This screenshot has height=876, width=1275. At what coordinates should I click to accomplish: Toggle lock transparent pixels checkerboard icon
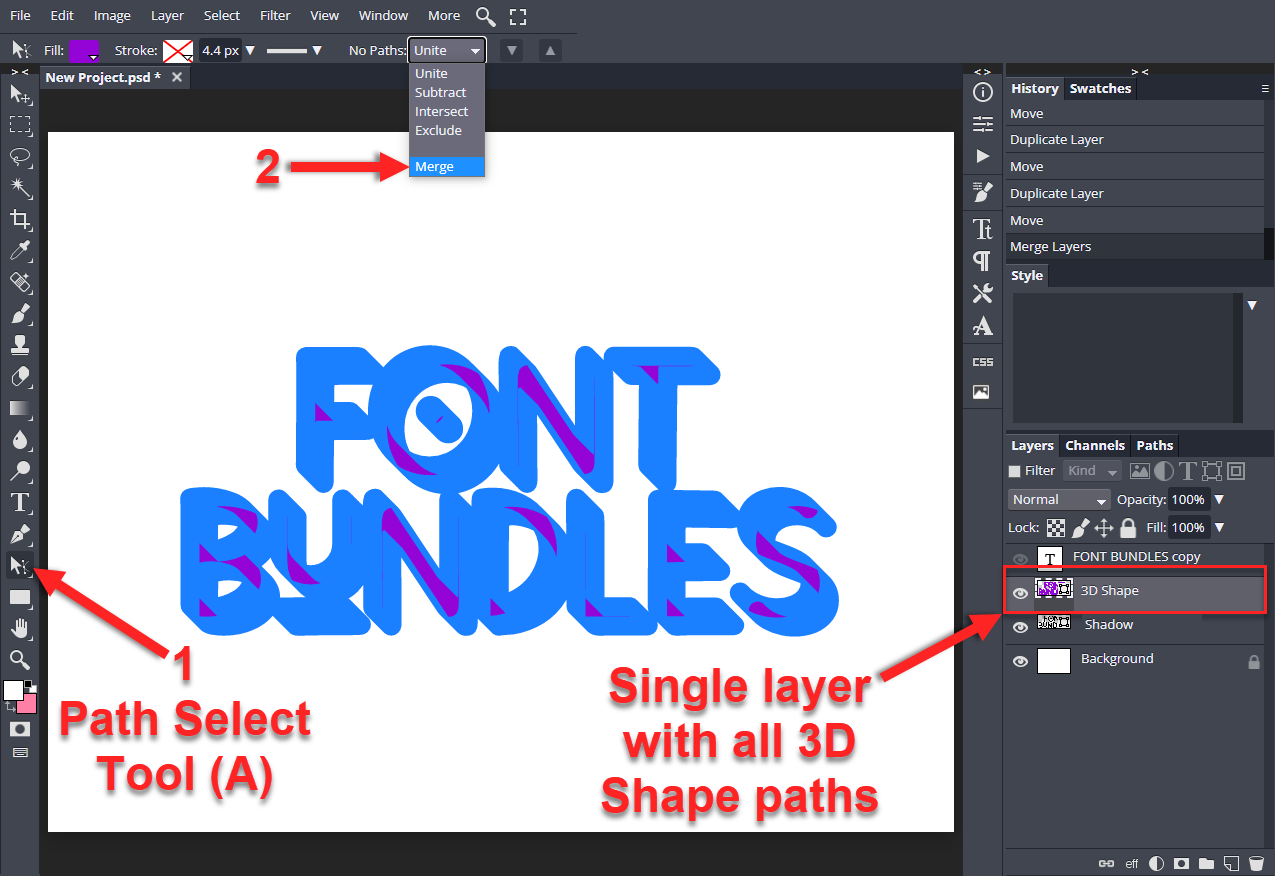1056,527
